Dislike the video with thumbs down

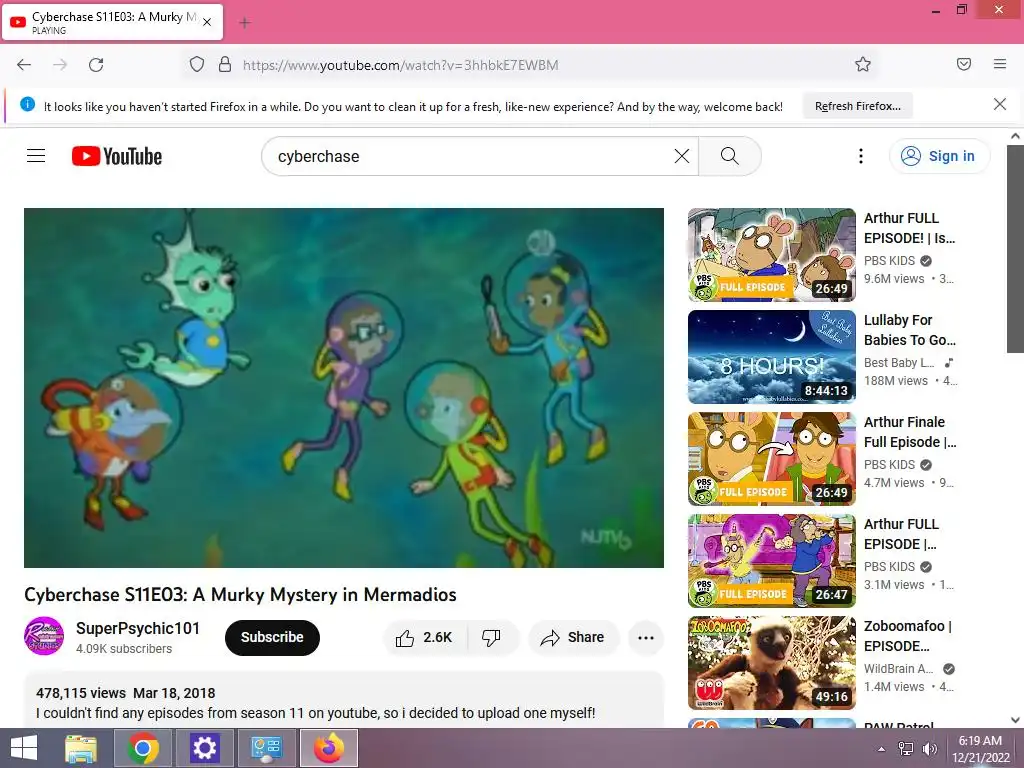tap(491, 637)
